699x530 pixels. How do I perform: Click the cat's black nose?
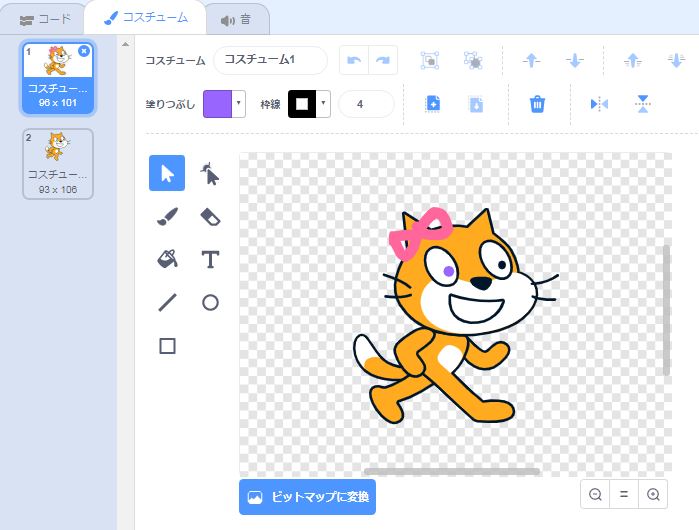click(x=481, y=283)
